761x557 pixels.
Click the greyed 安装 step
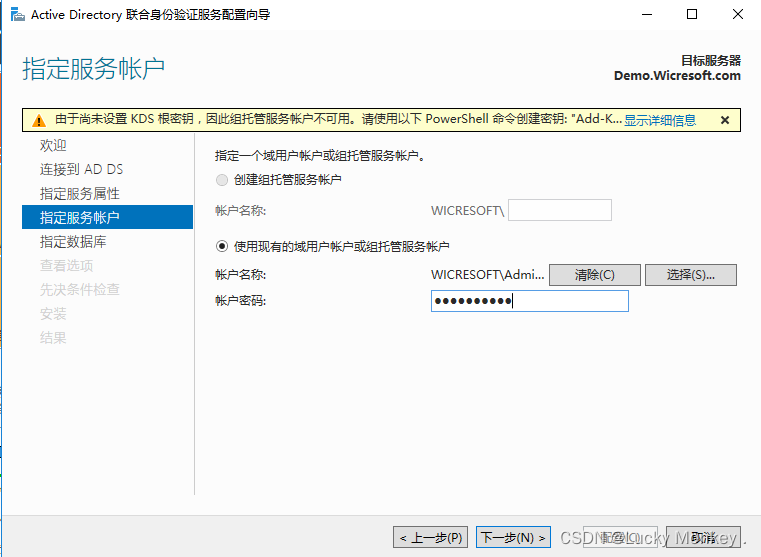[x=53, y=314]
